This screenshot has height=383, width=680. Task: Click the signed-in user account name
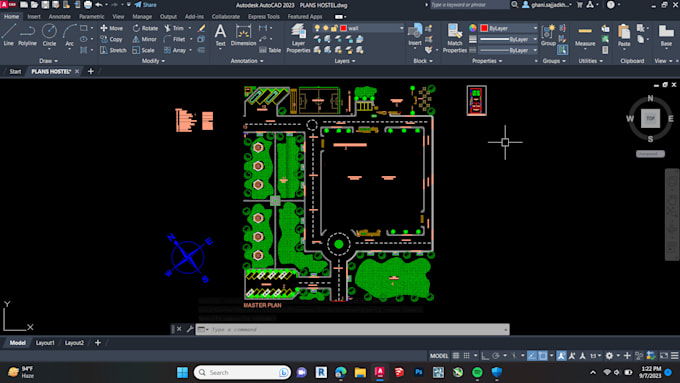(551, 5)
